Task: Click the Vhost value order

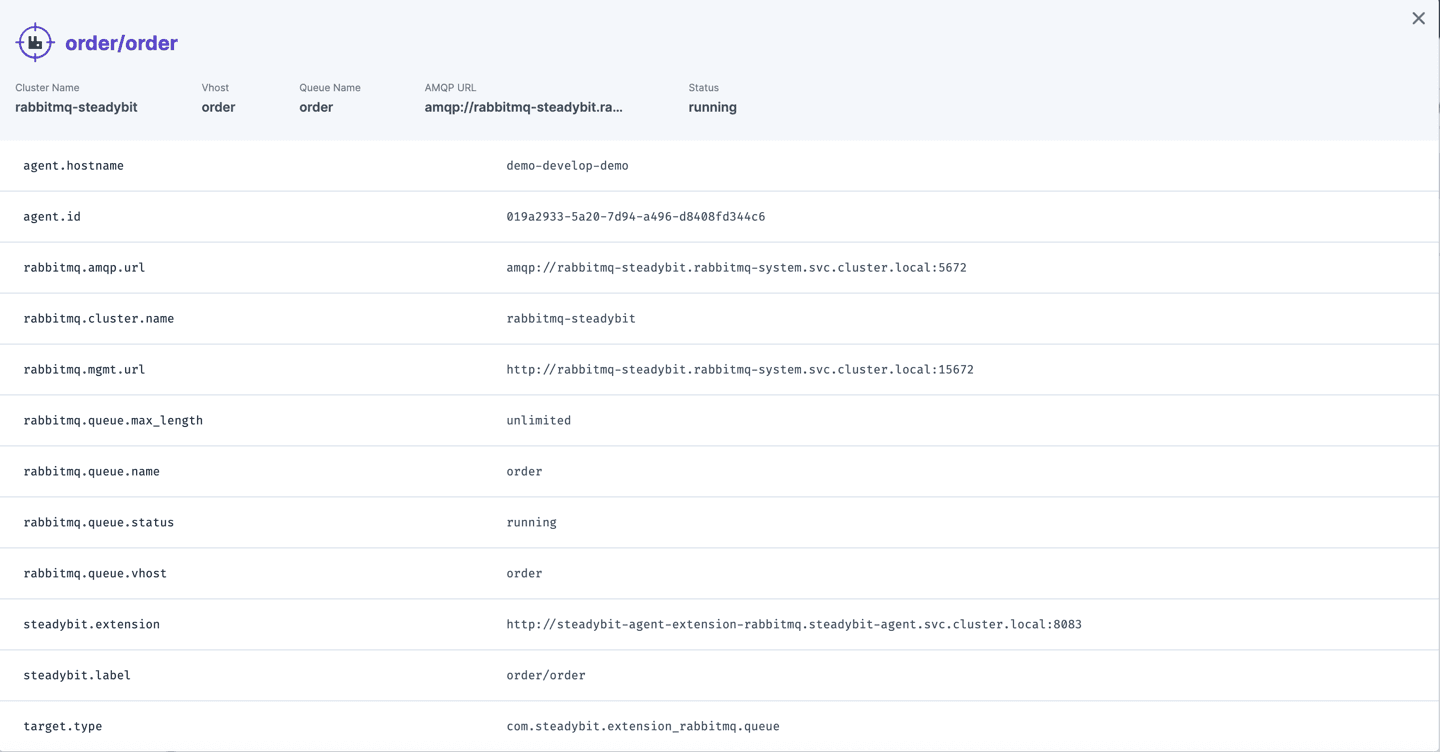Action: coord(218,107)
